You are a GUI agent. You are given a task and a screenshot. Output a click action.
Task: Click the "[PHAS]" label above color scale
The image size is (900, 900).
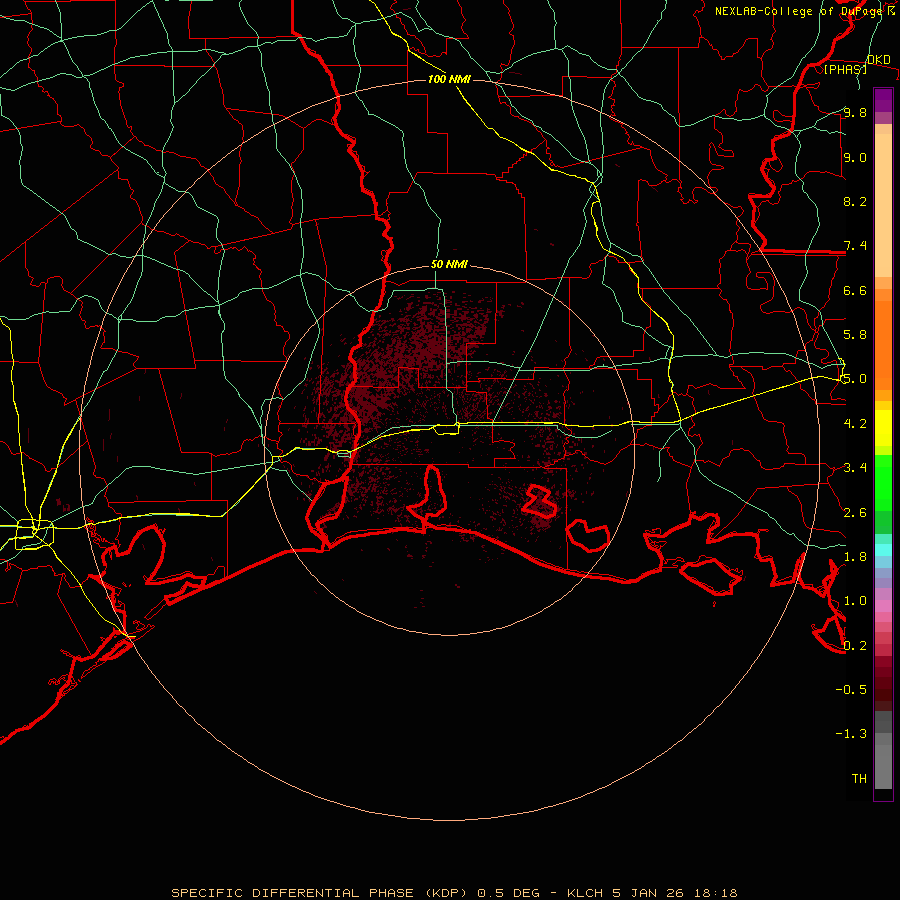(845, 69)
